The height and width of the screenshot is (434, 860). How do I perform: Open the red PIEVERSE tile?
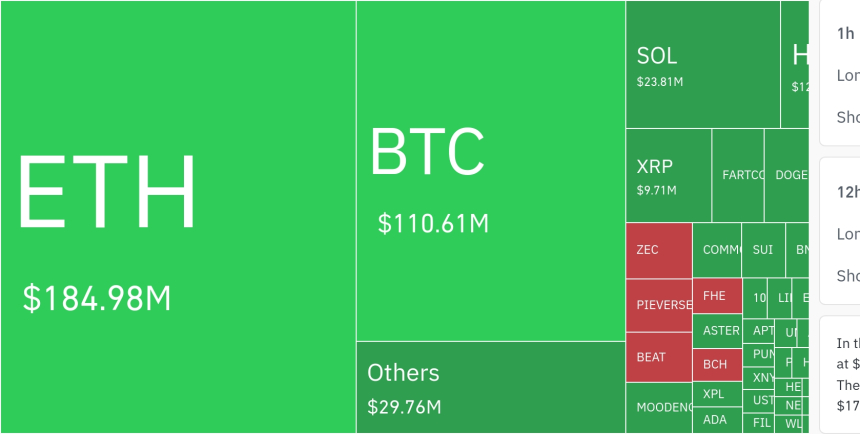tap(658, 305)
